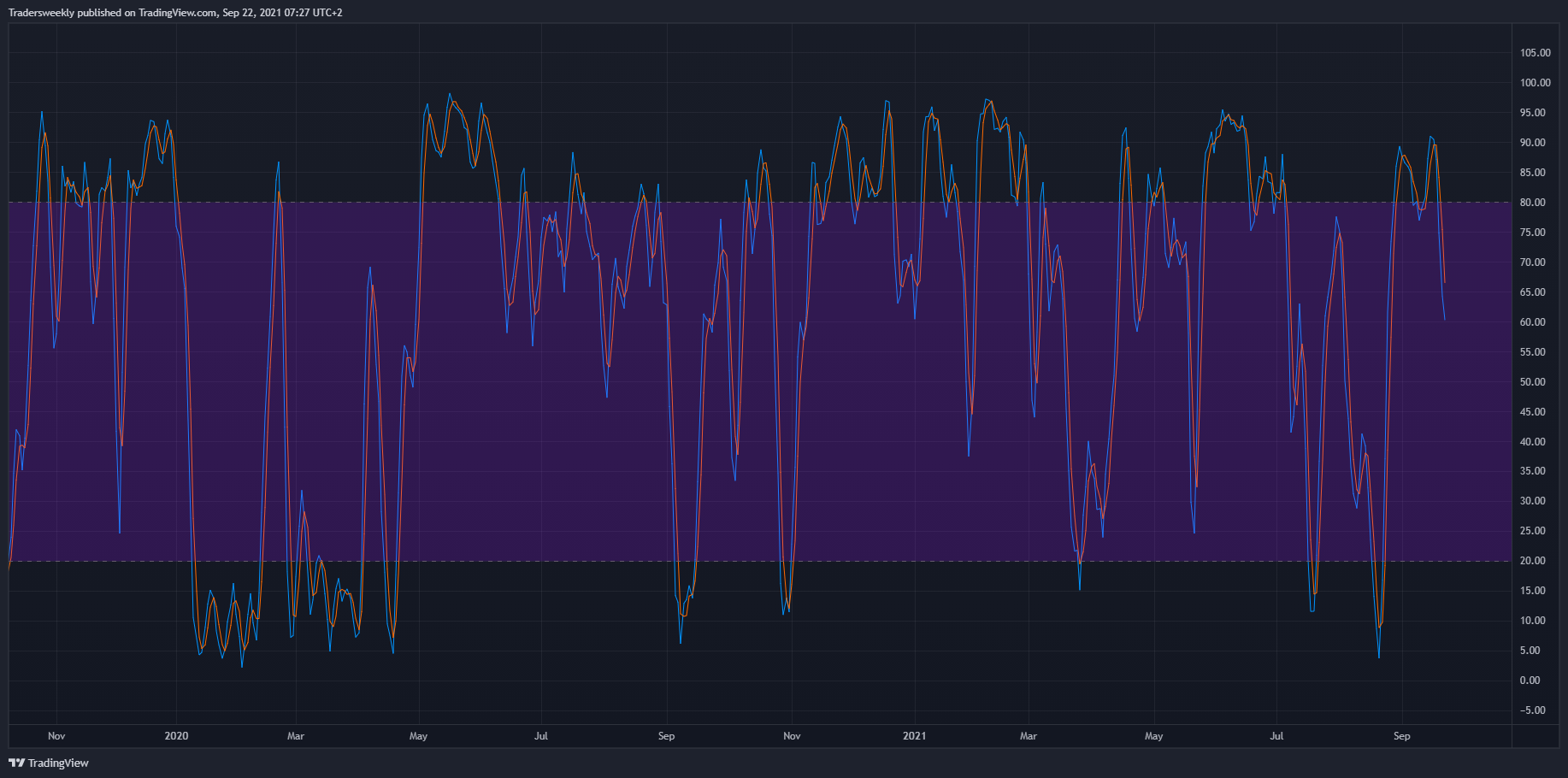The image size is (1568, 778).
Task: Click the dashed overbought line at 80
Action: click(760, 203)
